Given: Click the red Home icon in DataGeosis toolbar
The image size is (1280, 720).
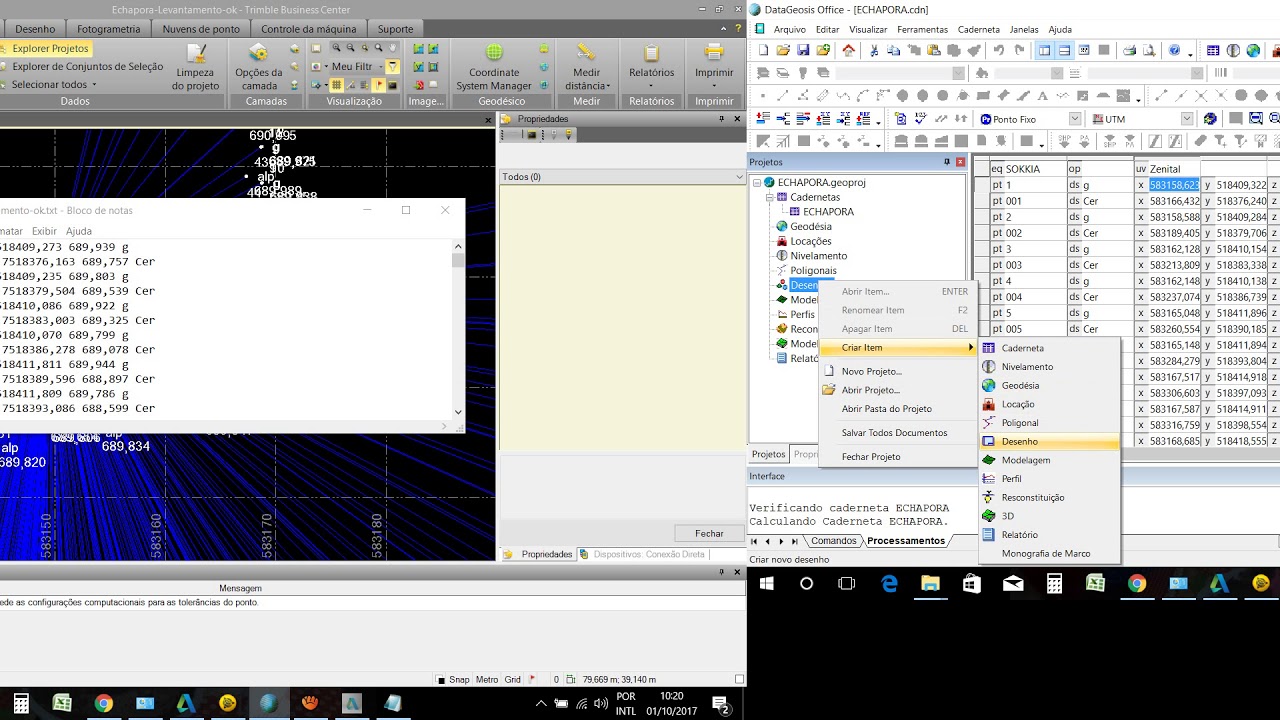Looking at the screenshot, I should pos(849,50).
